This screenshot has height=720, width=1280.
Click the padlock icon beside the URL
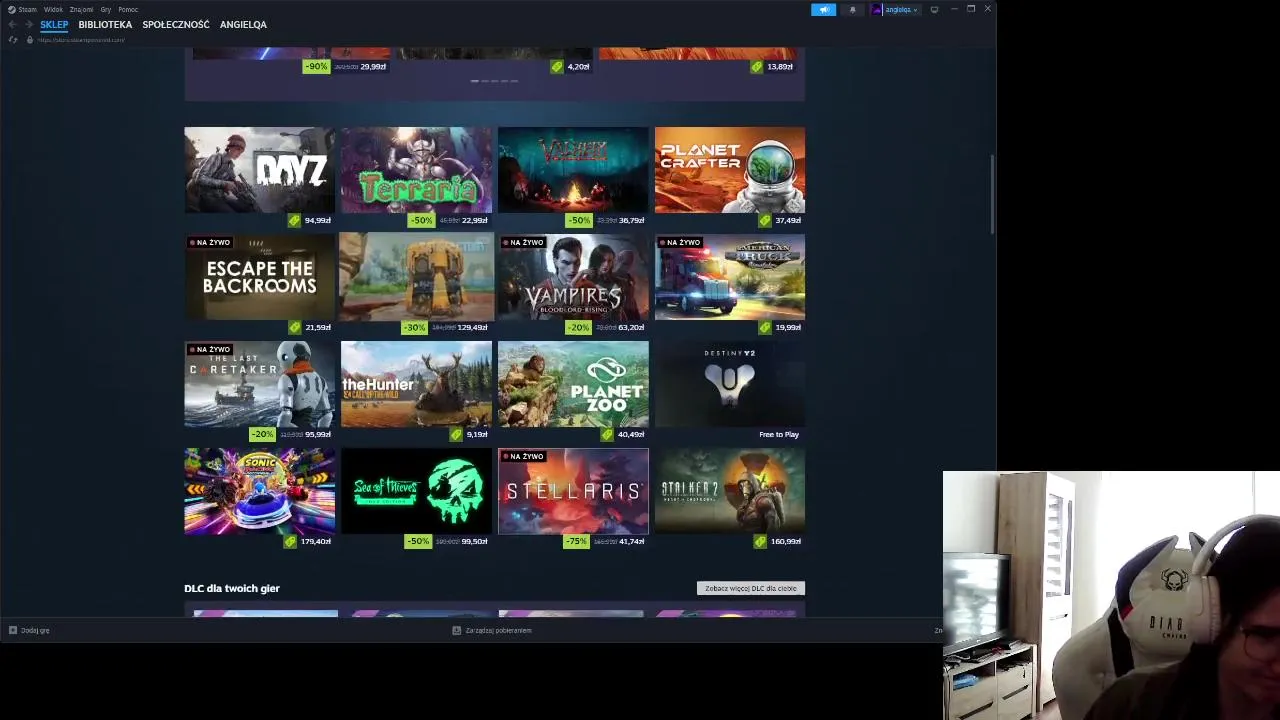pyautogui.click(x=30, y=40)
